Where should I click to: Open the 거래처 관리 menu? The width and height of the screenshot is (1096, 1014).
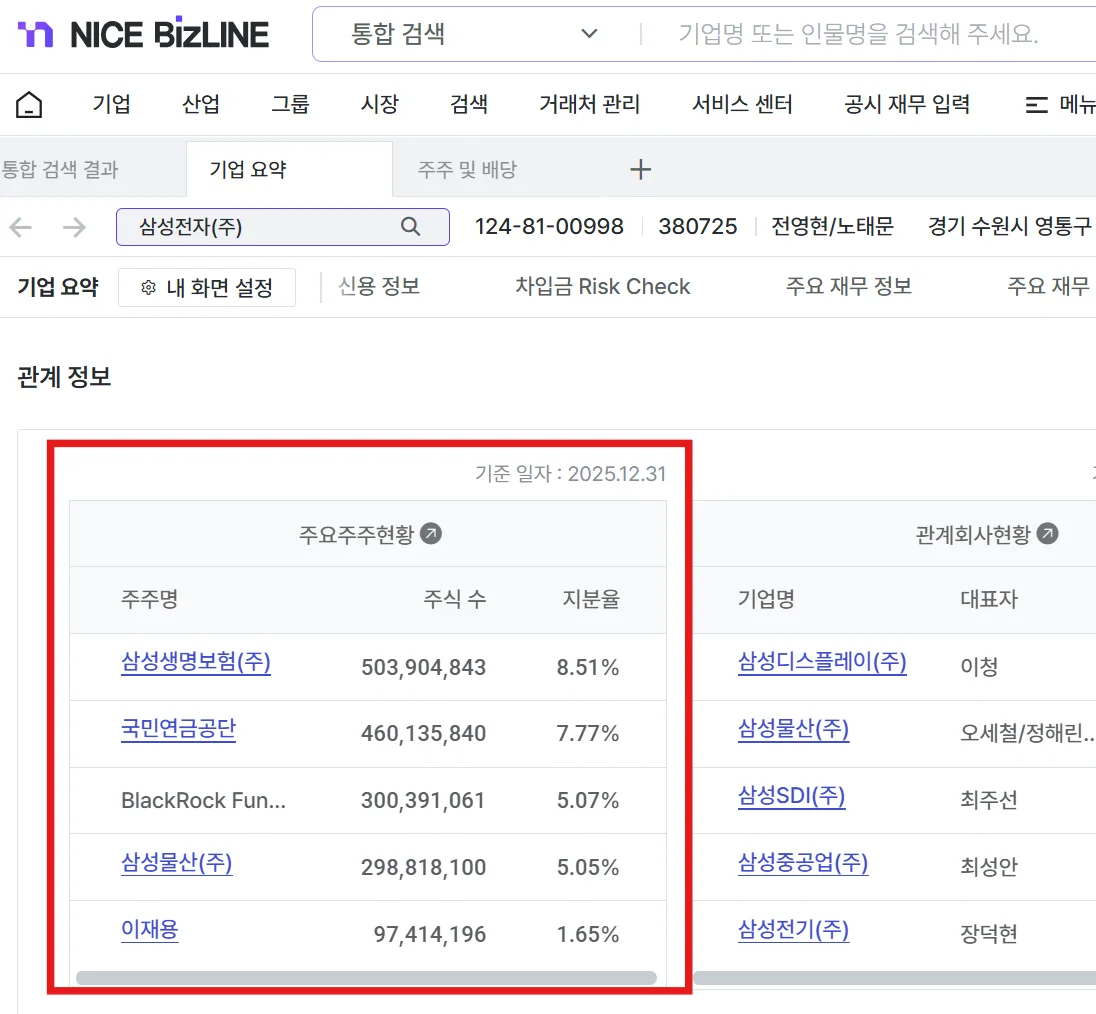coord(589,104)
